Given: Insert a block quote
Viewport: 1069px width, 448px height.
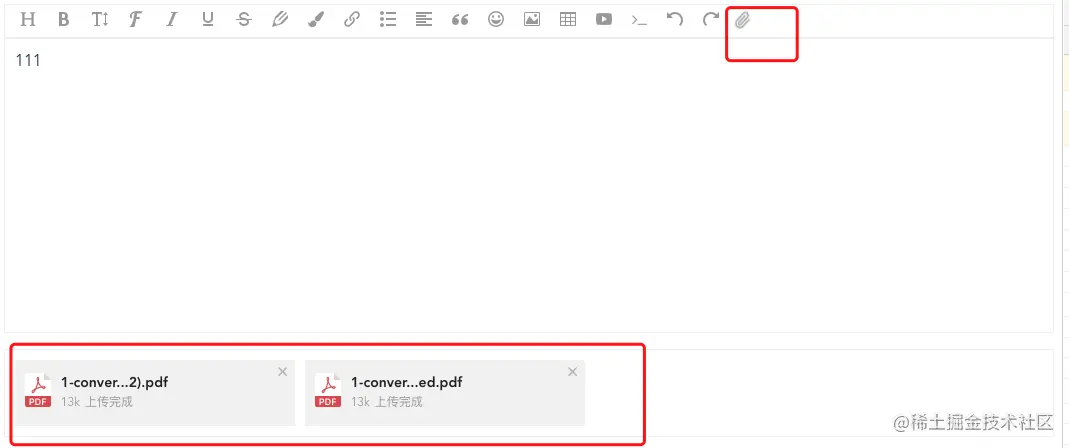Looking at the screenshot, I should point(460,20).
